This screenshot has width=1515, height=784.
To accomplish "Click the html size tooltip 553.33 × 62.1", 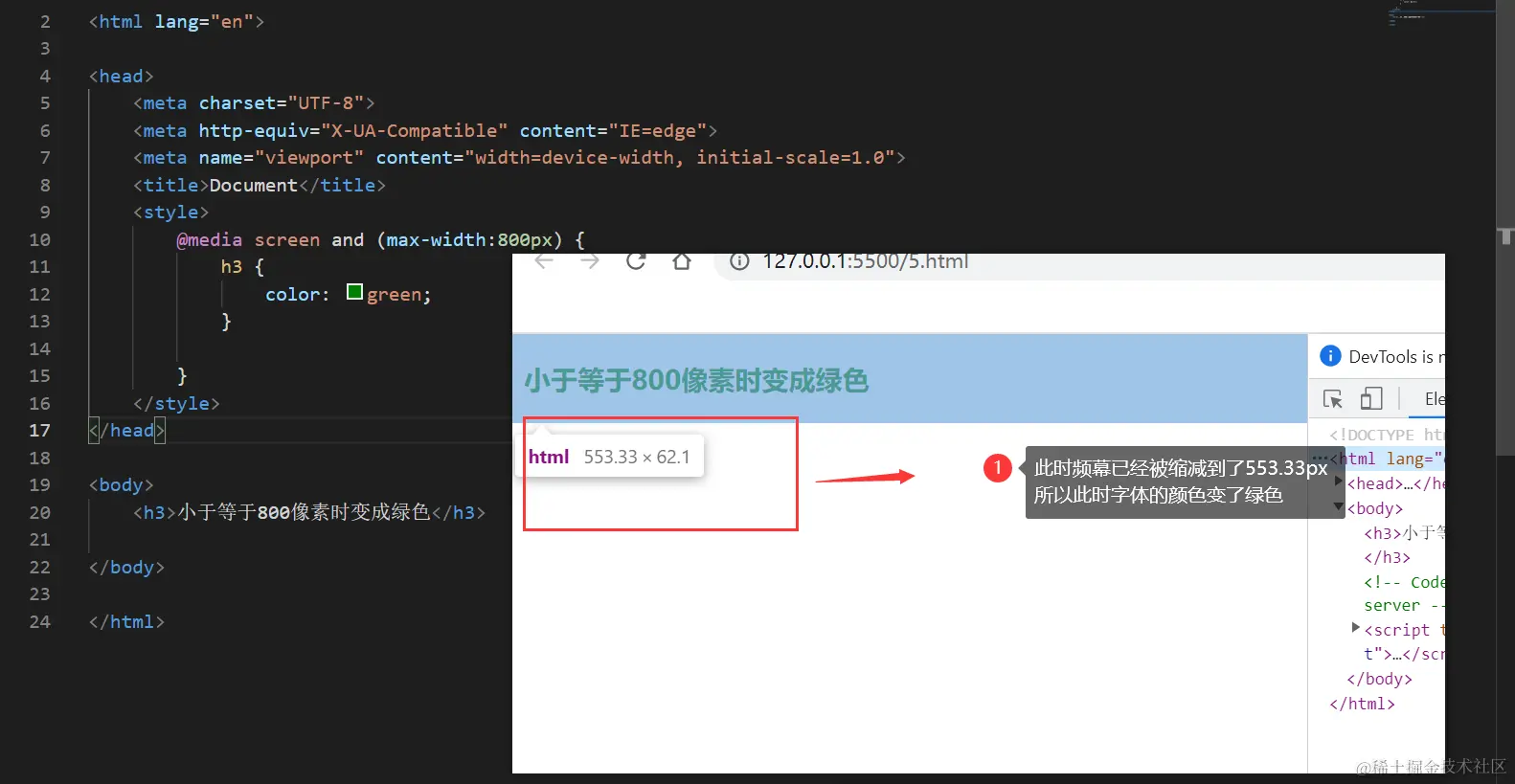I will 609,457.
